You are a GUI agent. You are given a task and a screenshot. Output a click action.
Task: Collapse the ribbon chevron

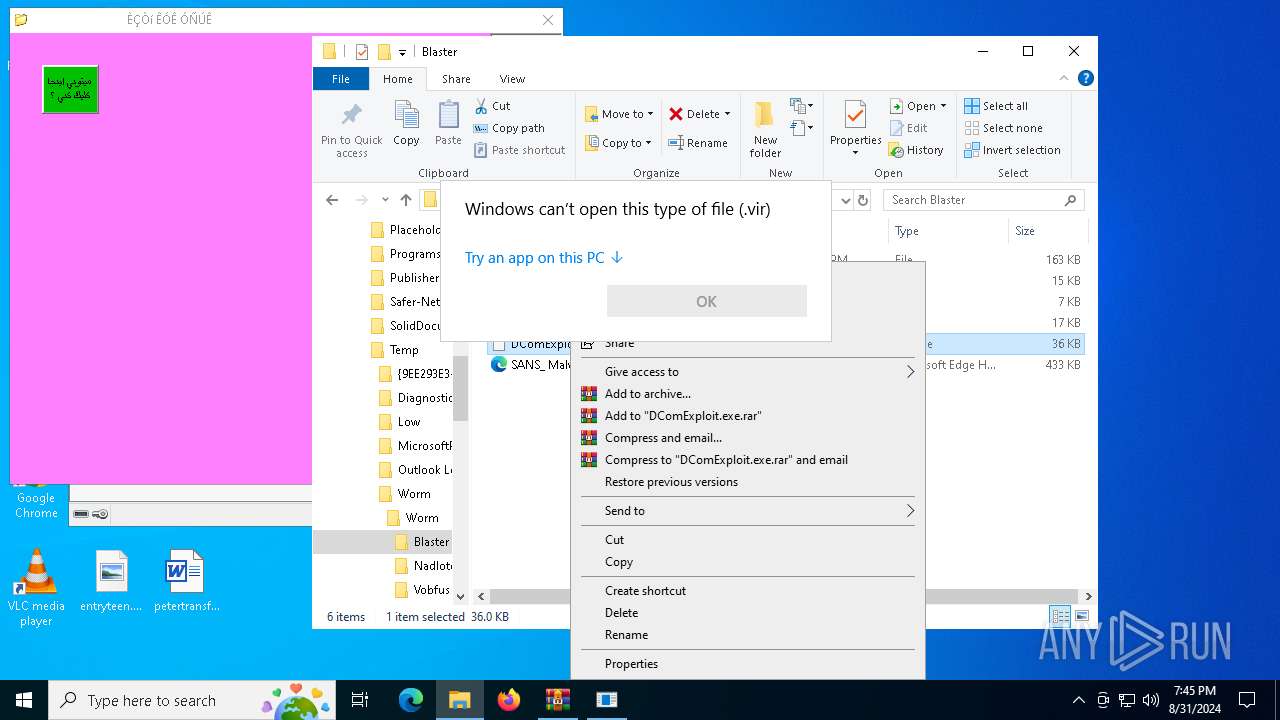click(x=1065, y=78)
